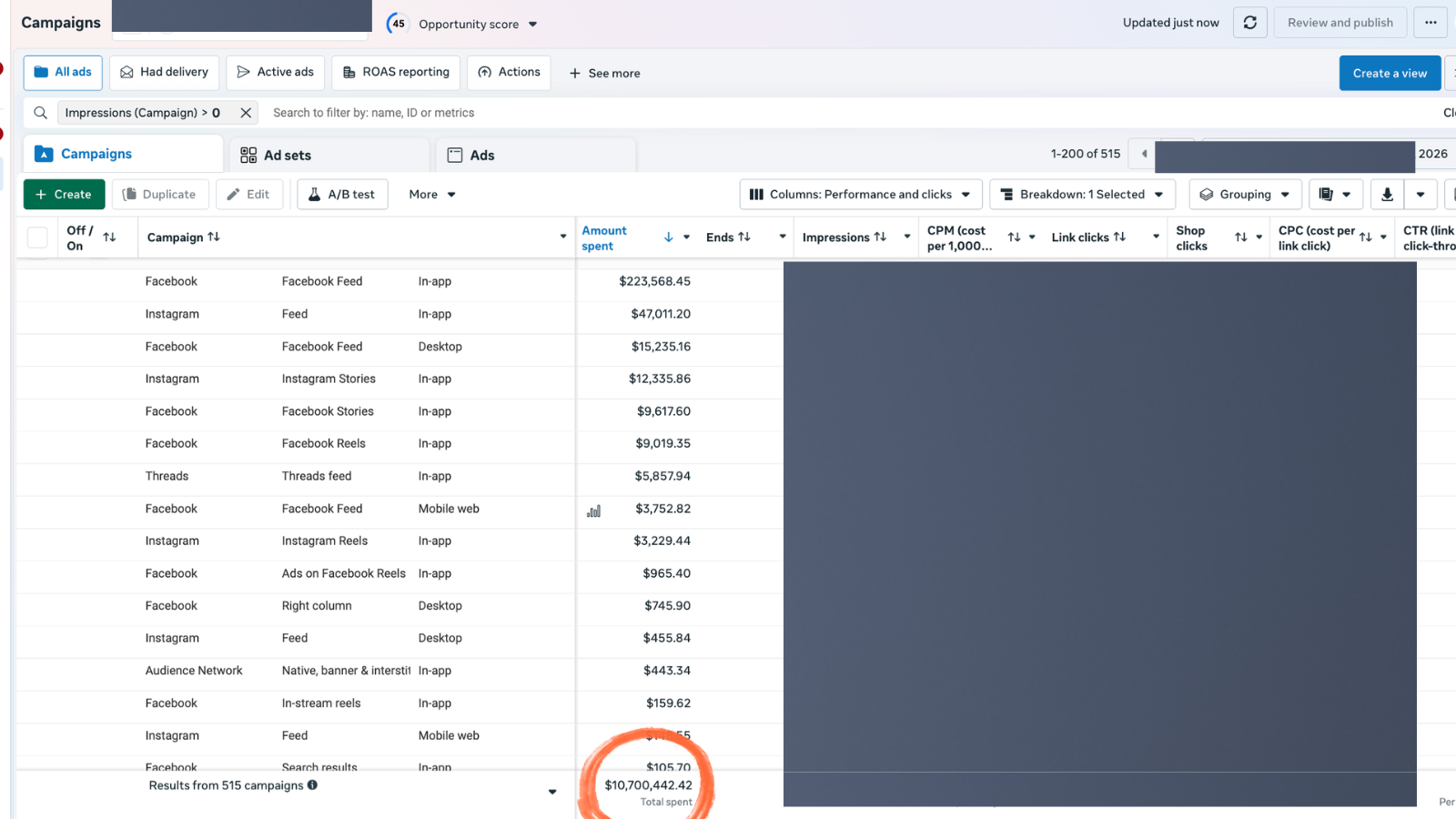Sort by the Off/On column
Image resolution: width=1456 pixels, height=819 pixels.
[x=109, y=238]
